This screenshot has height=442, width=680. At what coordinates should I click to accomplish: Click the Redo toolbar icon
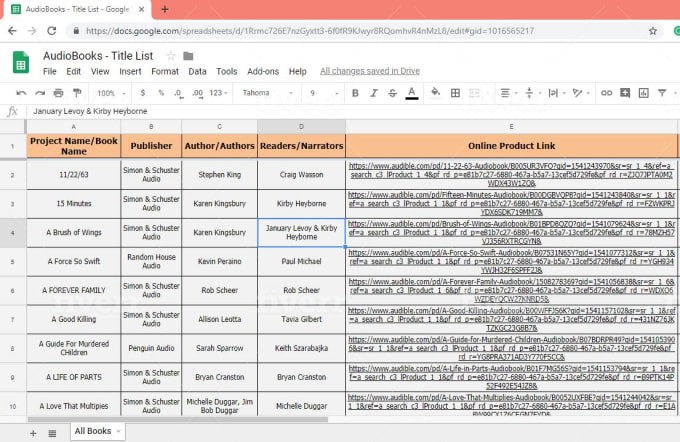pyautogui.click(x=40, y=93)
